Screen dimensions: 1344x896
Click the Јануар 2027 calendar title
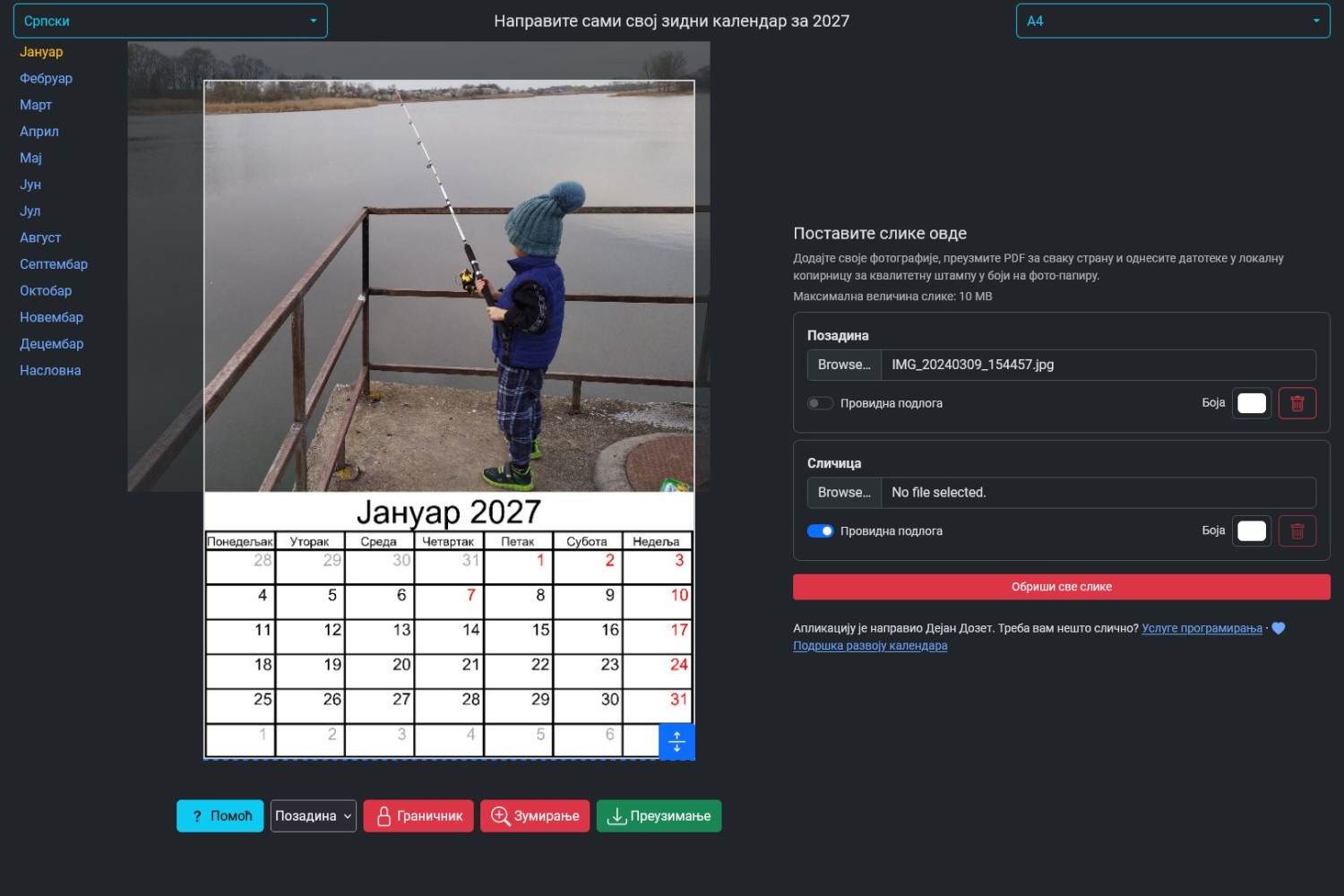click(449, 512)
